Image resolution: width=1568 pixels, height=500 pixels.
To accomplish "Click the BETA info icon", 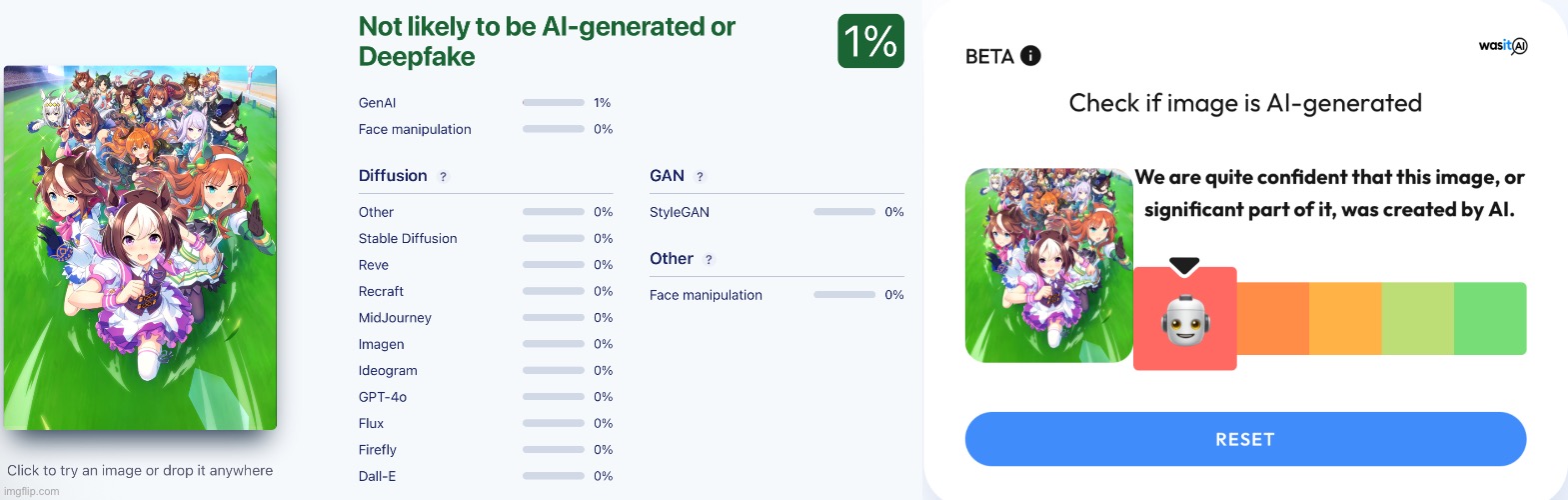I will (x=1030, y=56).
